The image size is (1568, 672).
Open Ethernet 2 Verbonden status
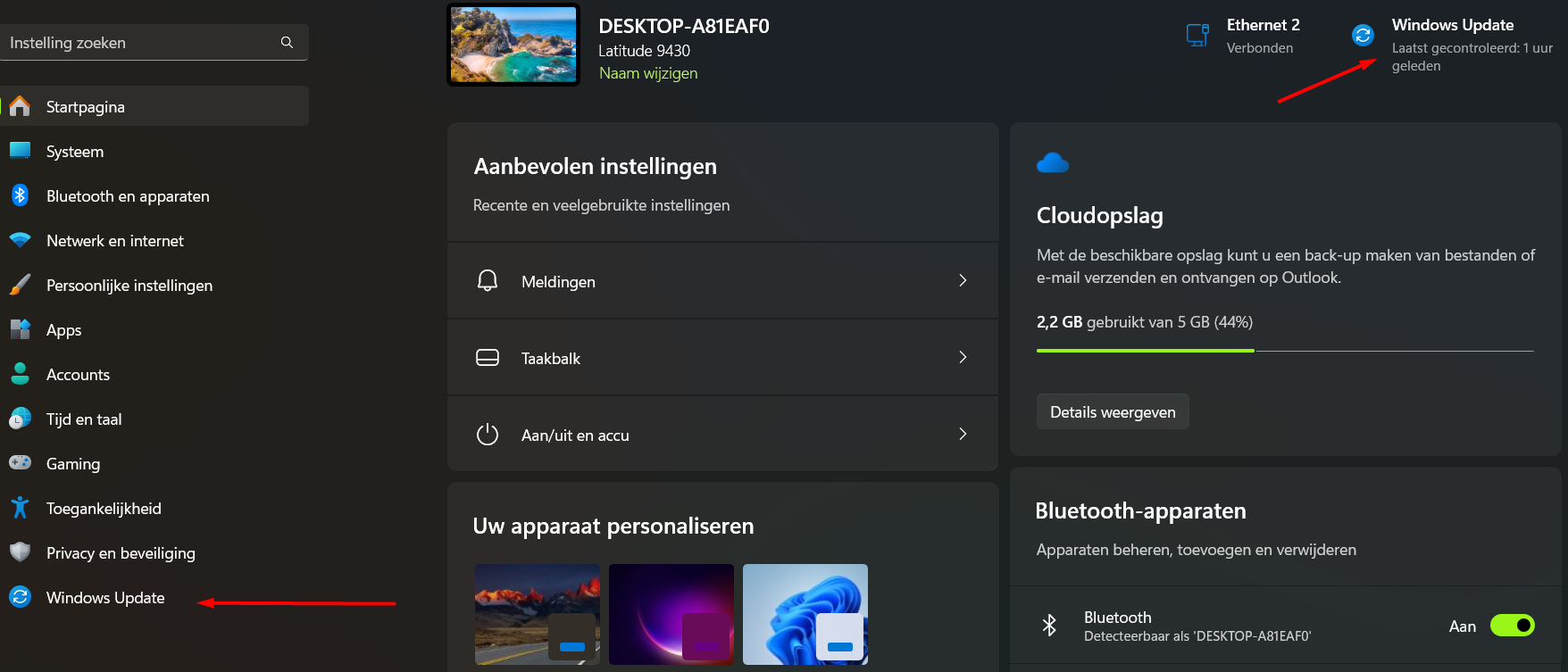click(x=1244, y=36)
